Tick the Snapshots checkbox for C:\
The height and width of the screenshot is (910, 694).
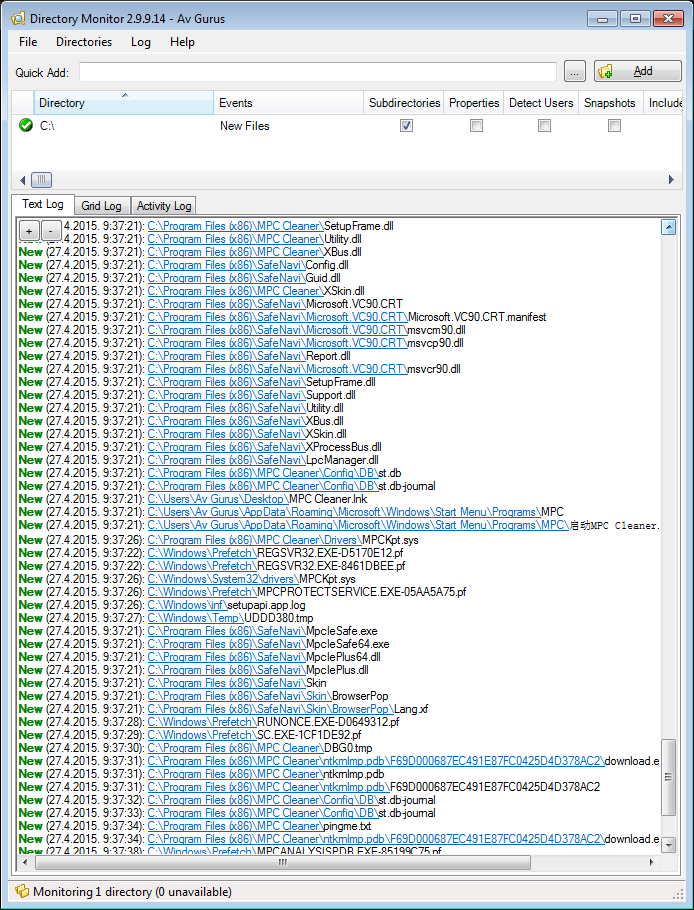614,126
